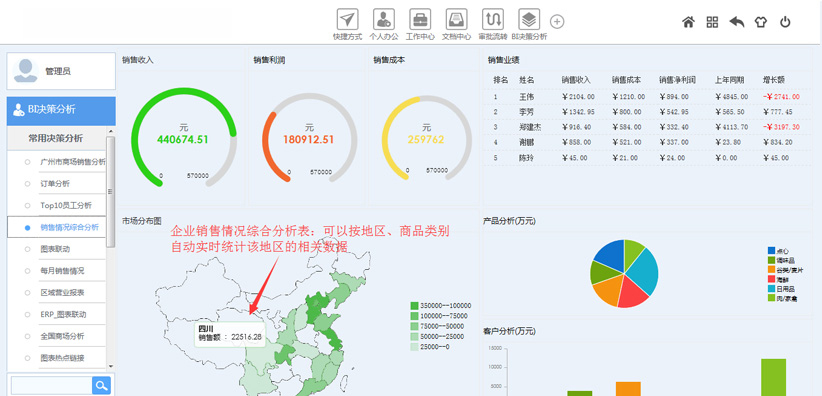
Task: Click the red value -￥3197.30
Action: [x=781, y=127]
